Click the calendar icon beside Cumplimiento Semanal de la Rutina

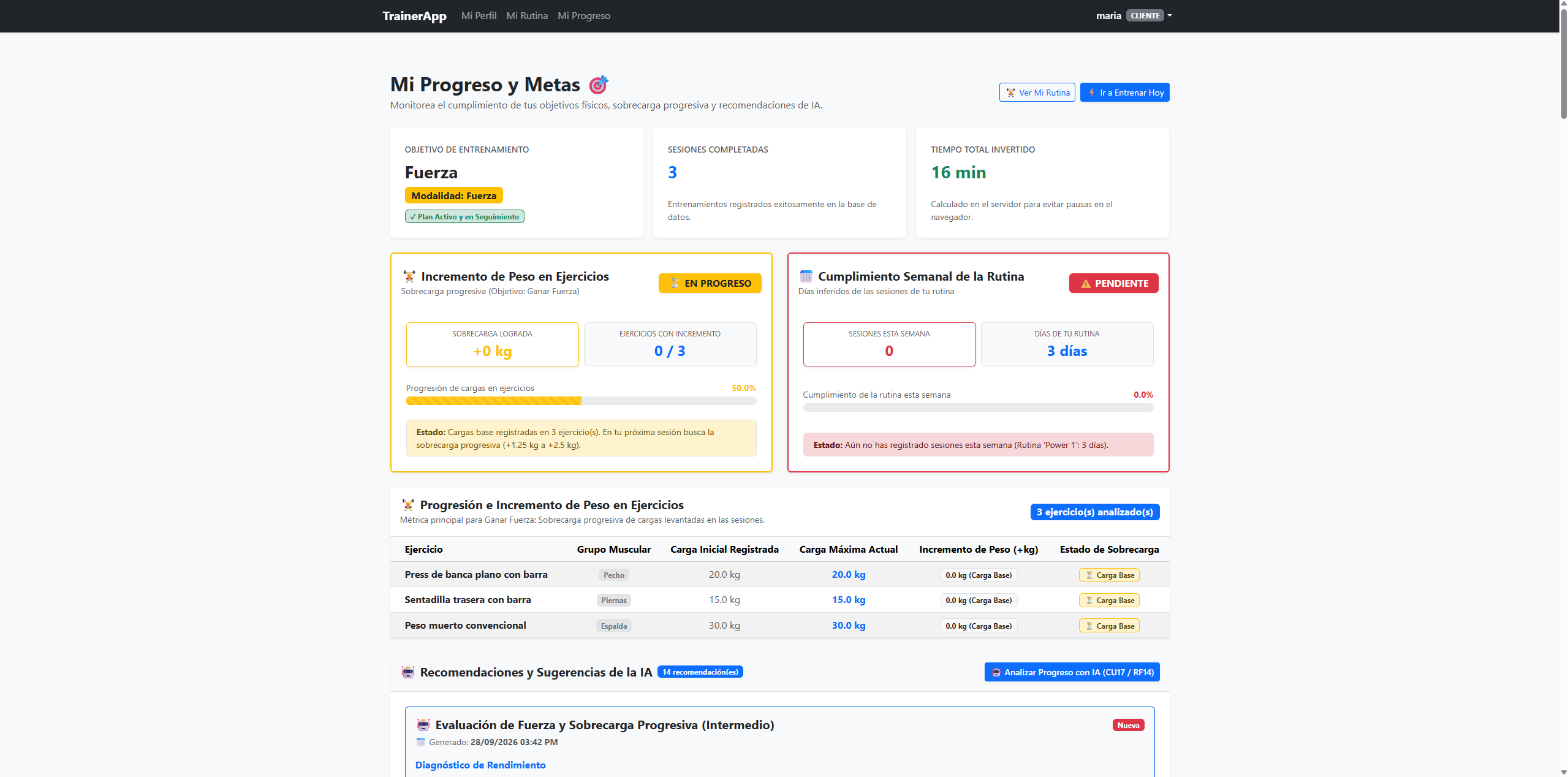806,276
